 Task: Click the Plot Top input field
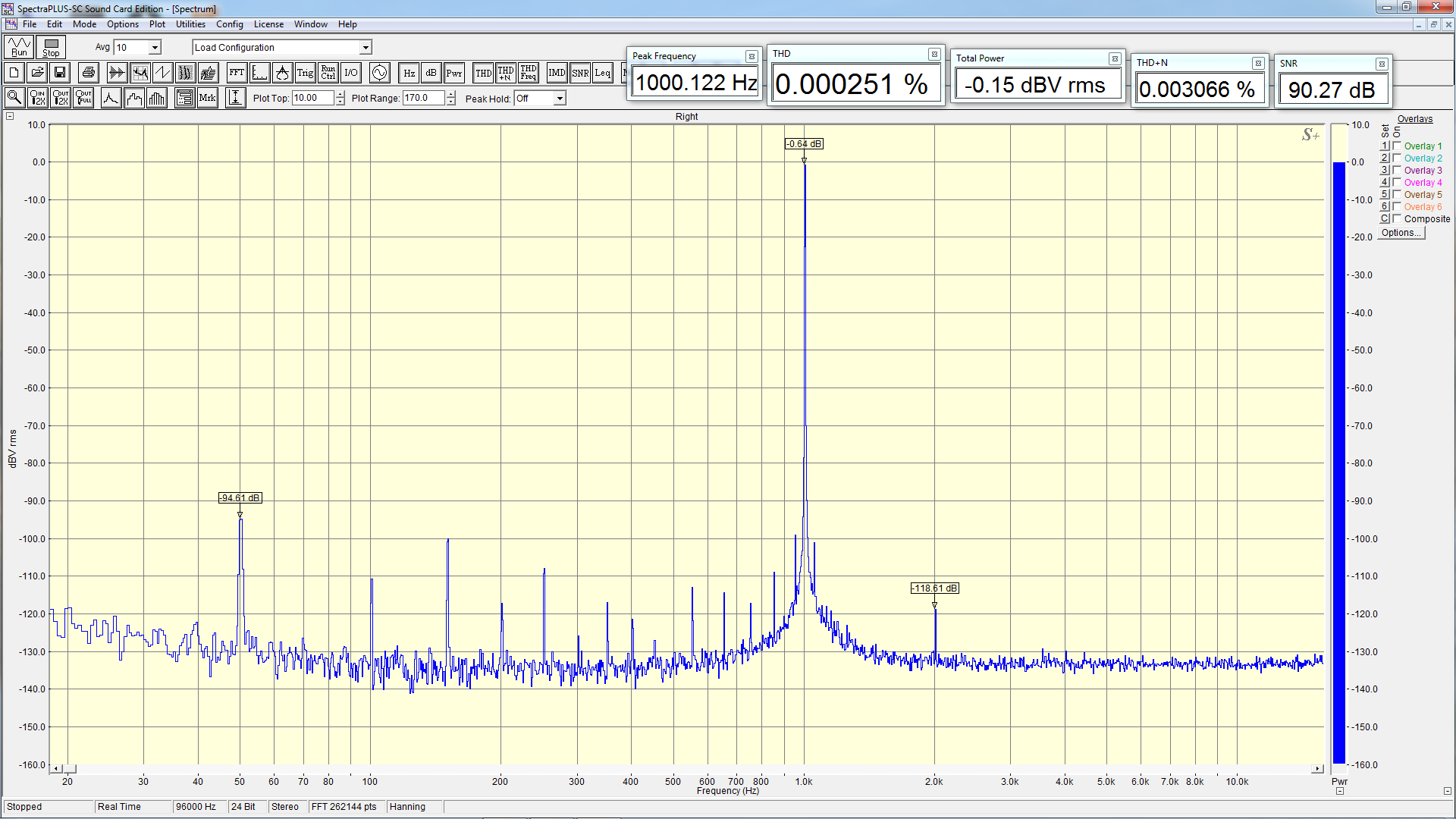click(312, 98)
